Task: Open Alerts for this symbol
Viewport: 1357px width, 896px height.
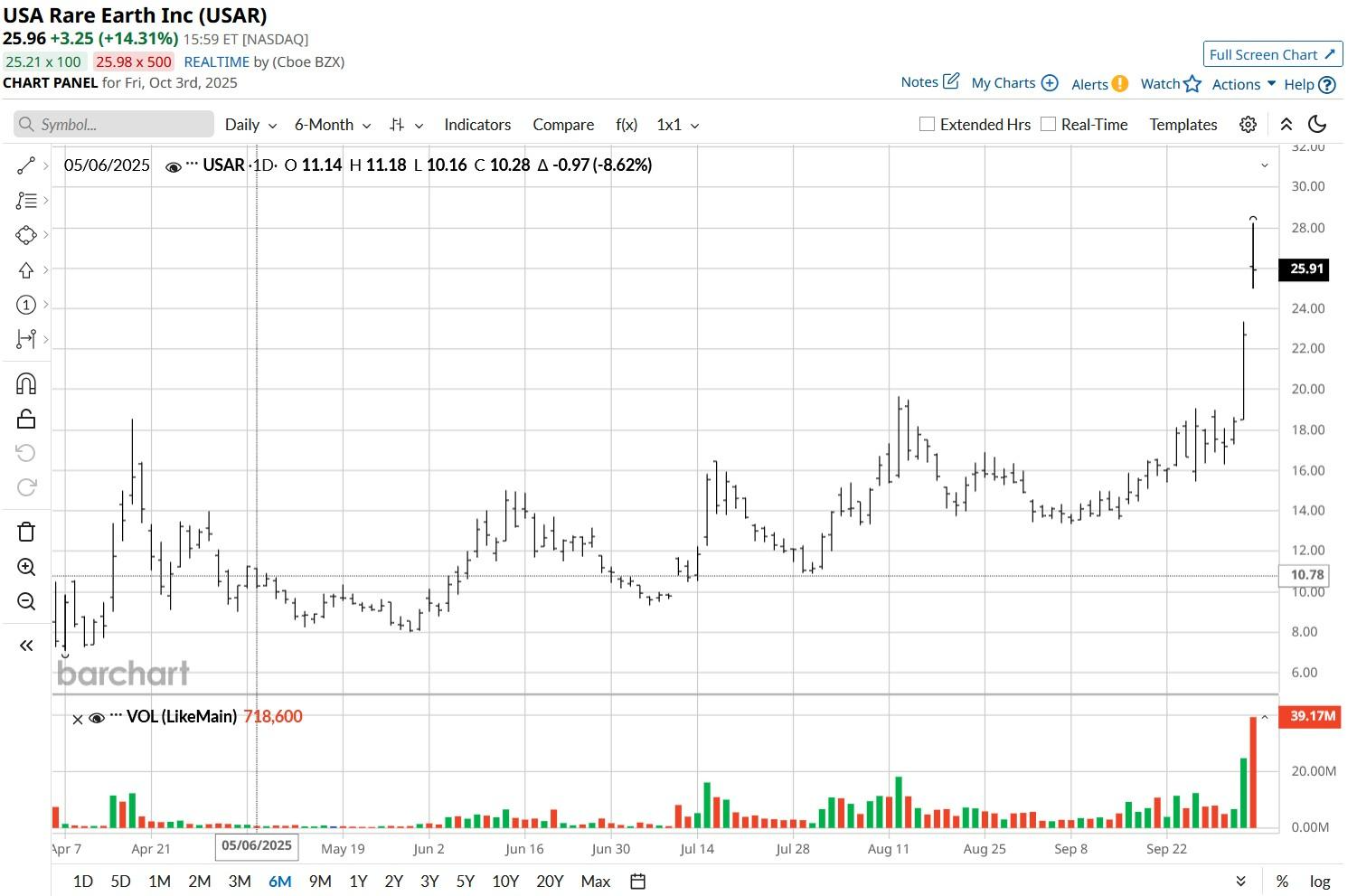Action: pos(1099,84)
